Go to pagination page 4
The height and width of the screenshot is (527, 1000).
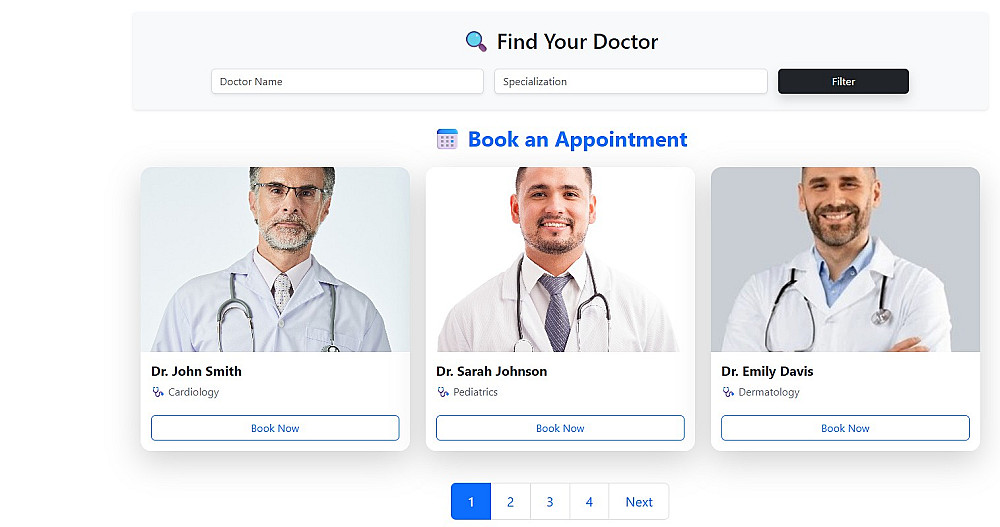(589, 501)
